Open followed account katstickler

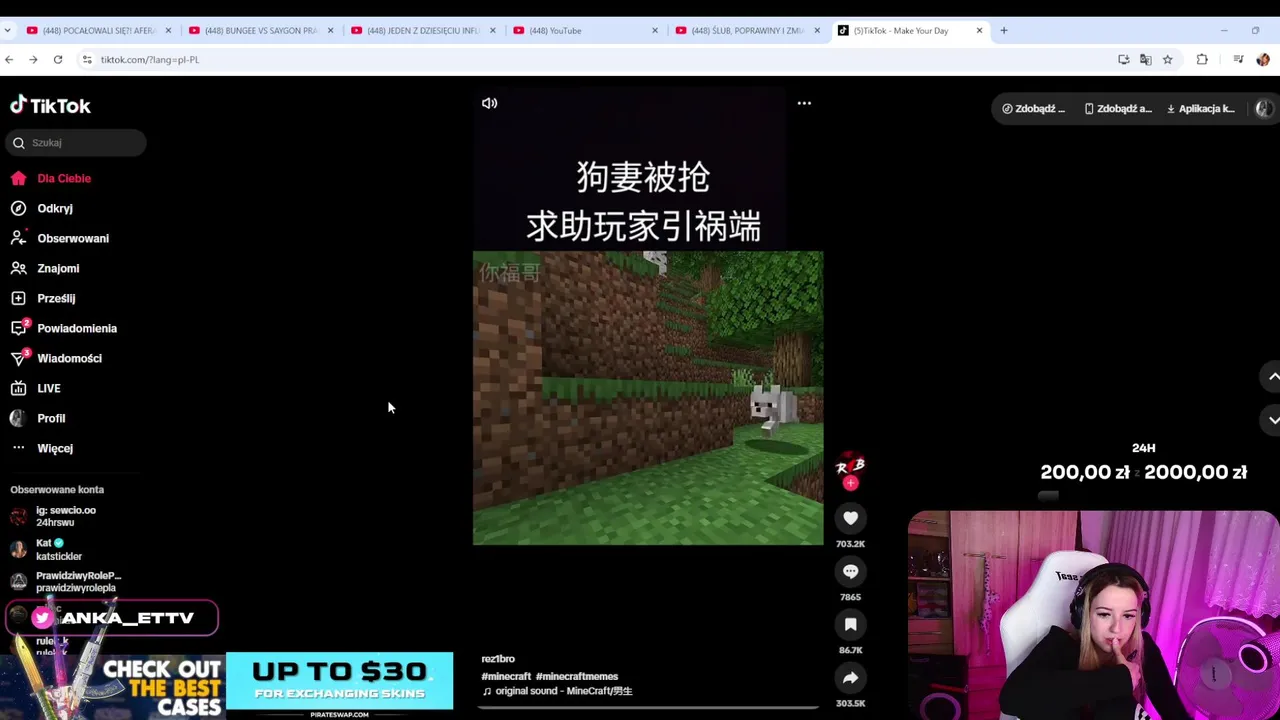tap(59, 549)
